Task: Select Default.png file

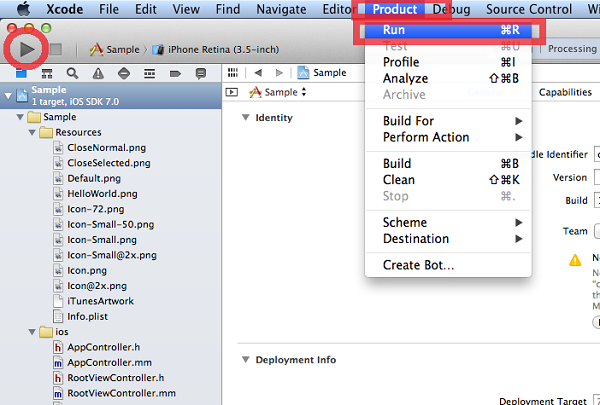Action: pos(94,178)
